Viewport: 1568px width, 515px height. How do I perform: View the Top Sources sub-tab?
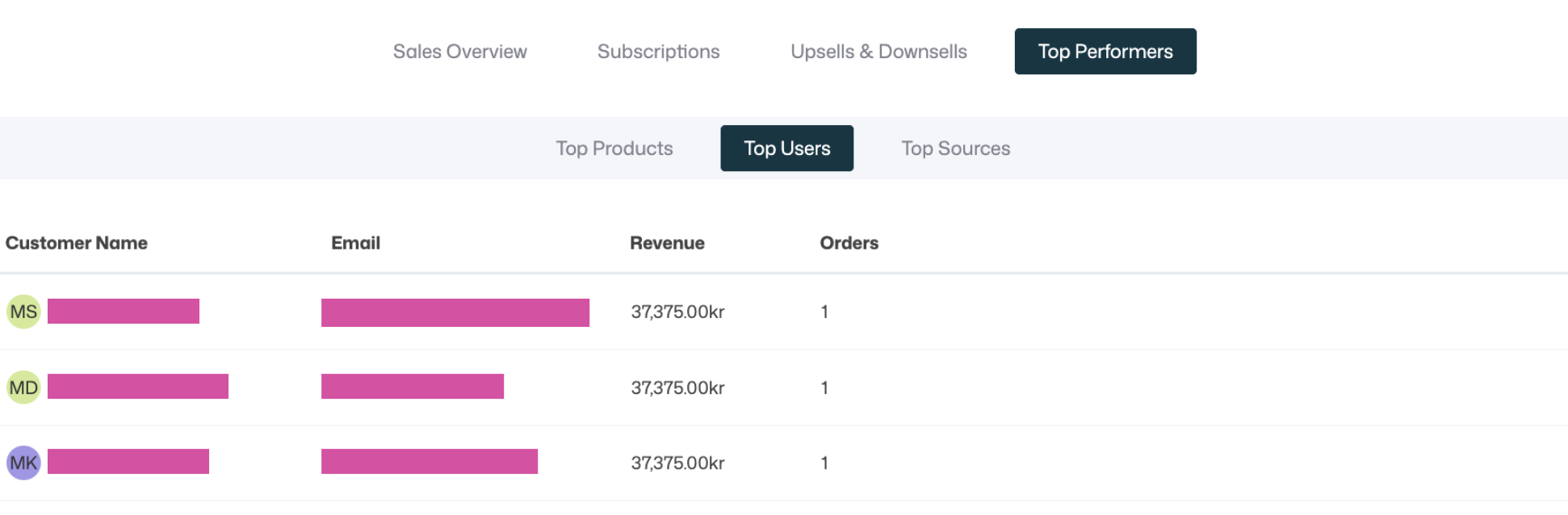point(955,149)
